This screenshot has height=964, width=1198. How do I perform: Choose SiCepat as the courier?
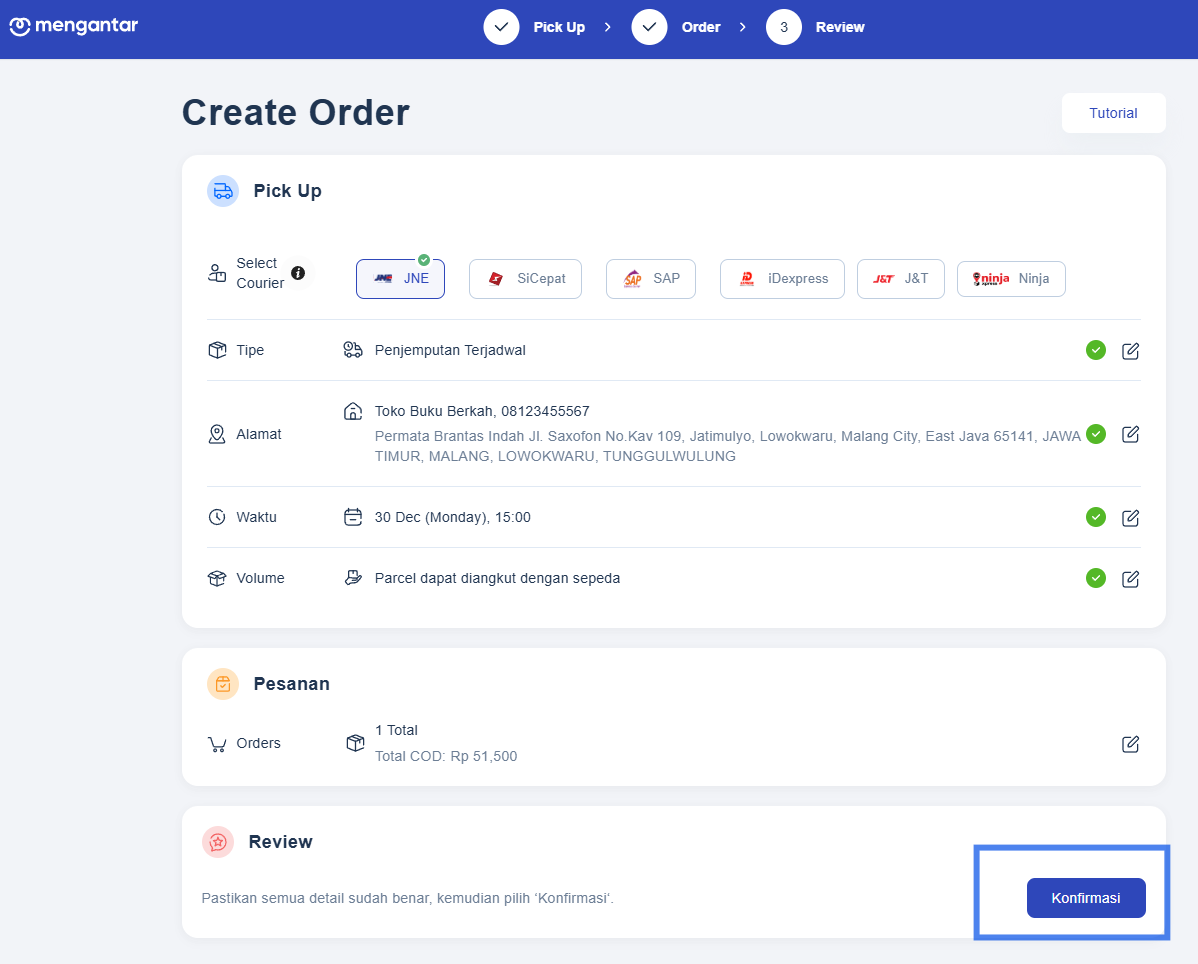(525, 279)
